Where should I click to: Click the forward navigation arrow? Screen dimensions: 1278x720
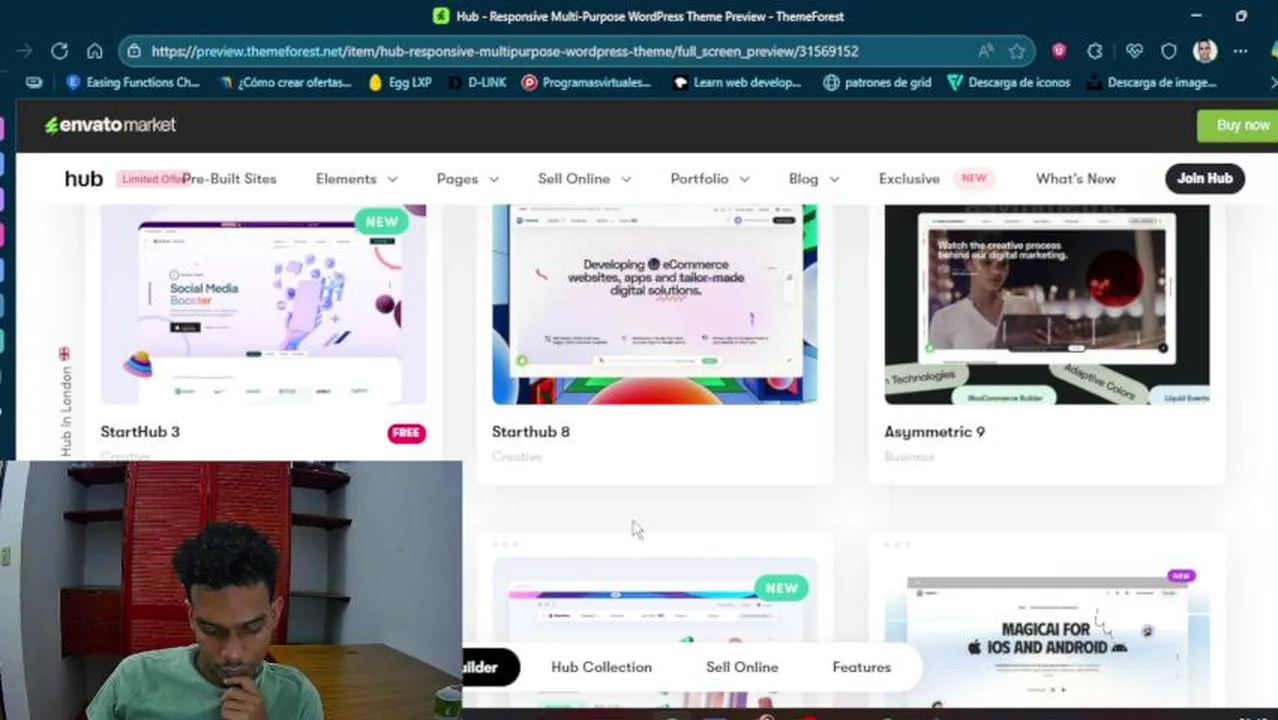click(25, 51)
